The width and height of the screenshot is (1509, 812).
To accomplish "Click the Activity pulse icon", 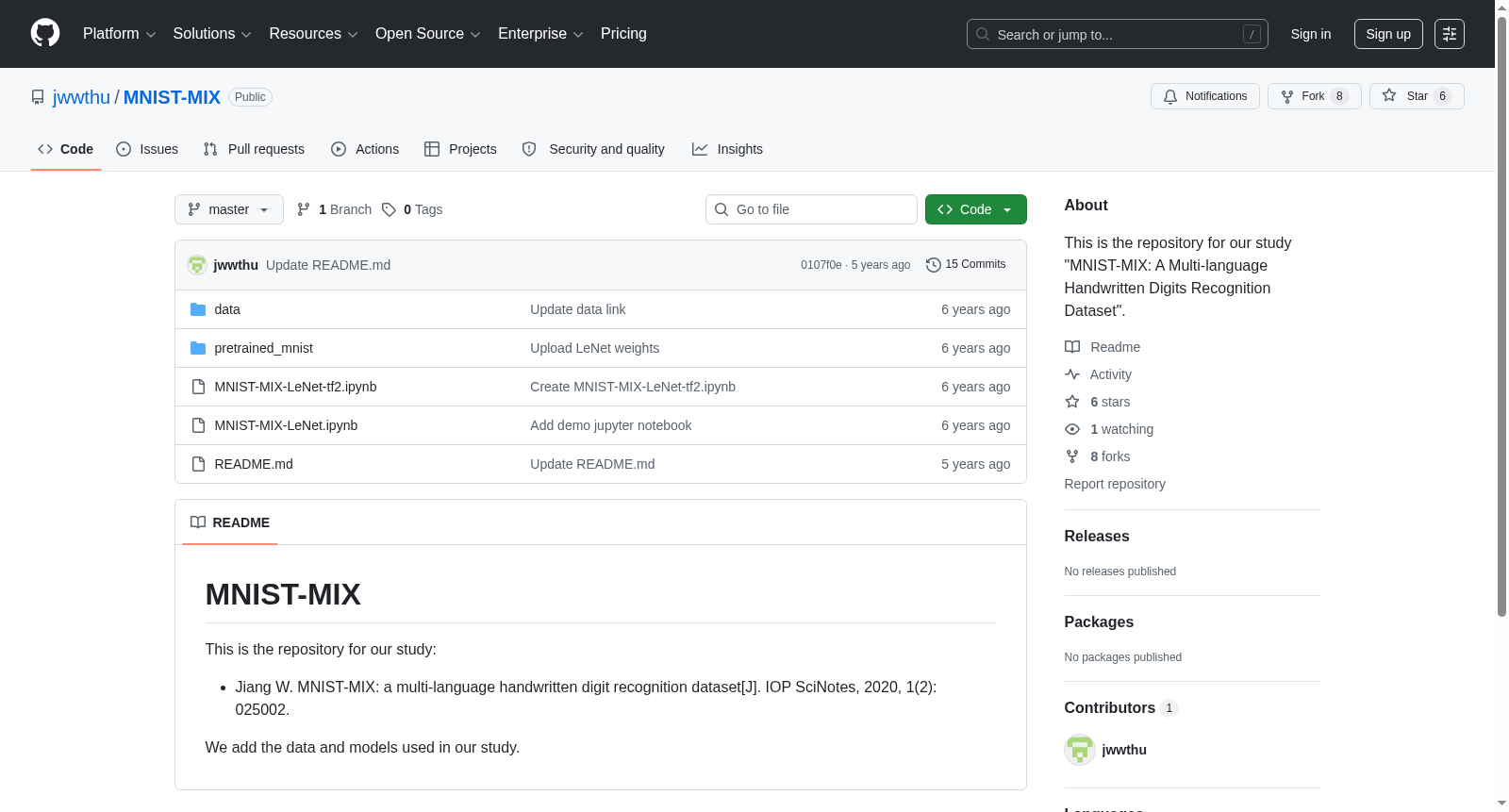I will coord(1072,374).
